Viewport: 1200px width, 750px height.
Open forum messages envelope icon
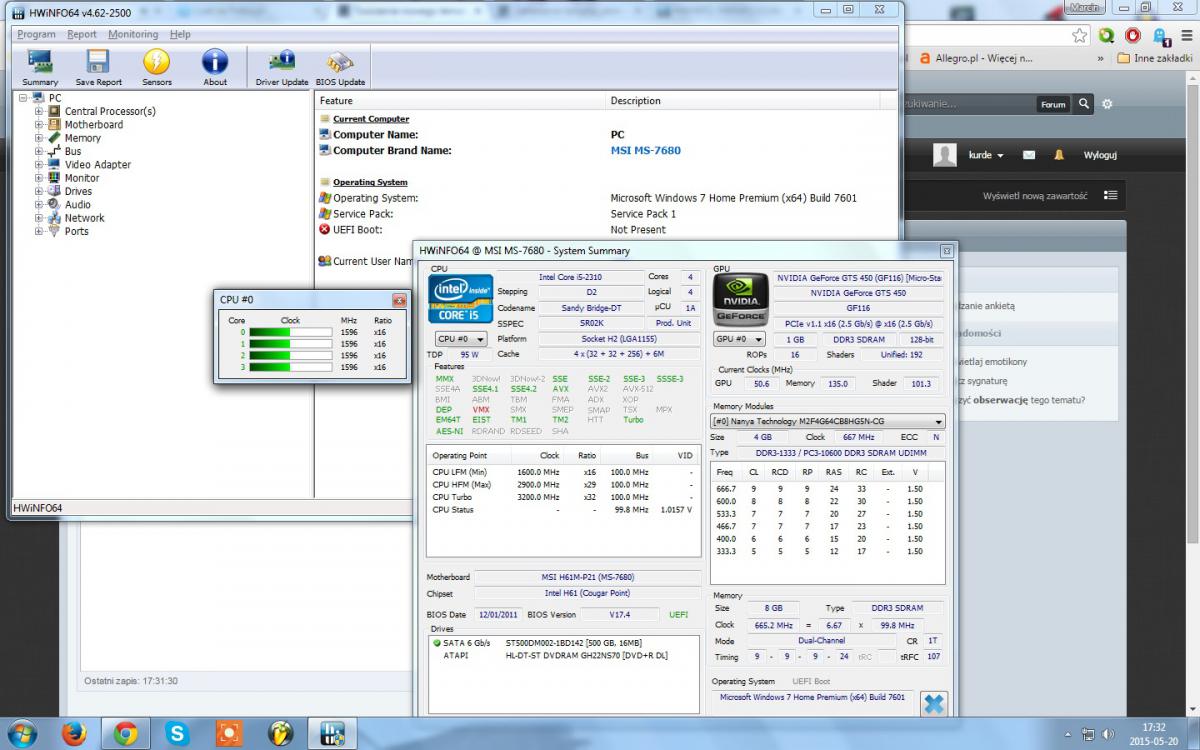[x=1029, y=155]
